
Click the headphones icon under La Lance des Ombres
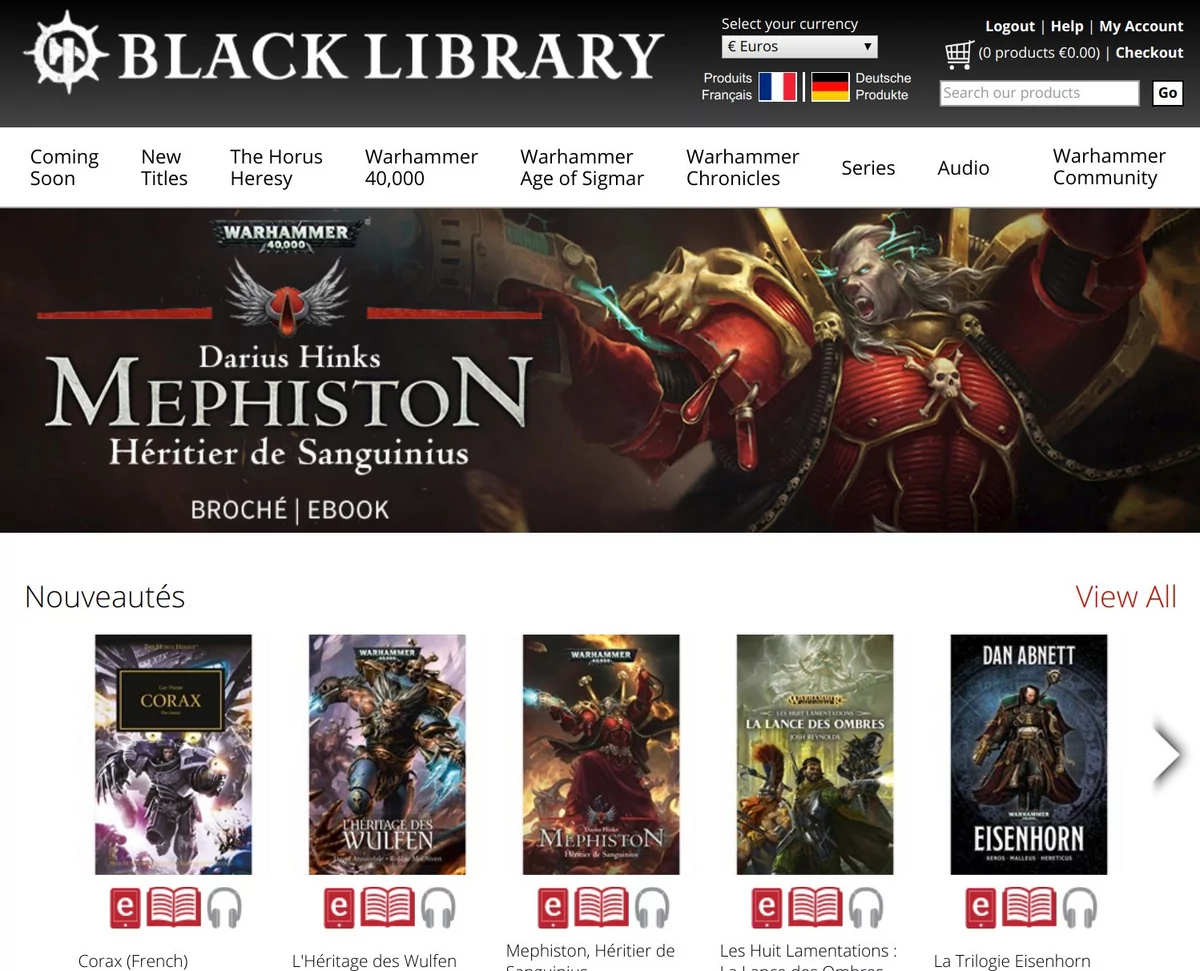coord(866,908)
